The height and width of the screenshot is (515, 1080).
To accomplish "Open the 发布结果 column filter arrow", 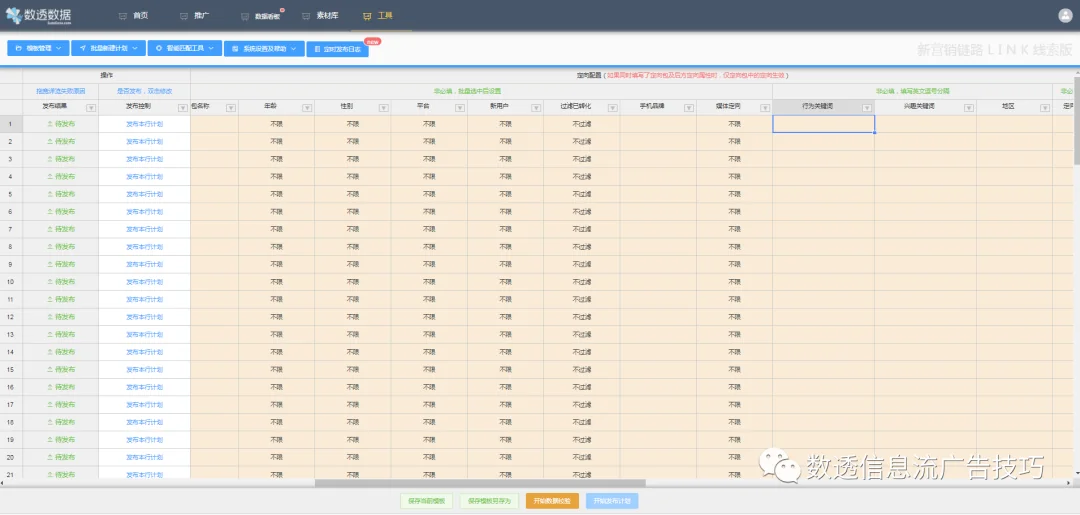I will point(91,107).
